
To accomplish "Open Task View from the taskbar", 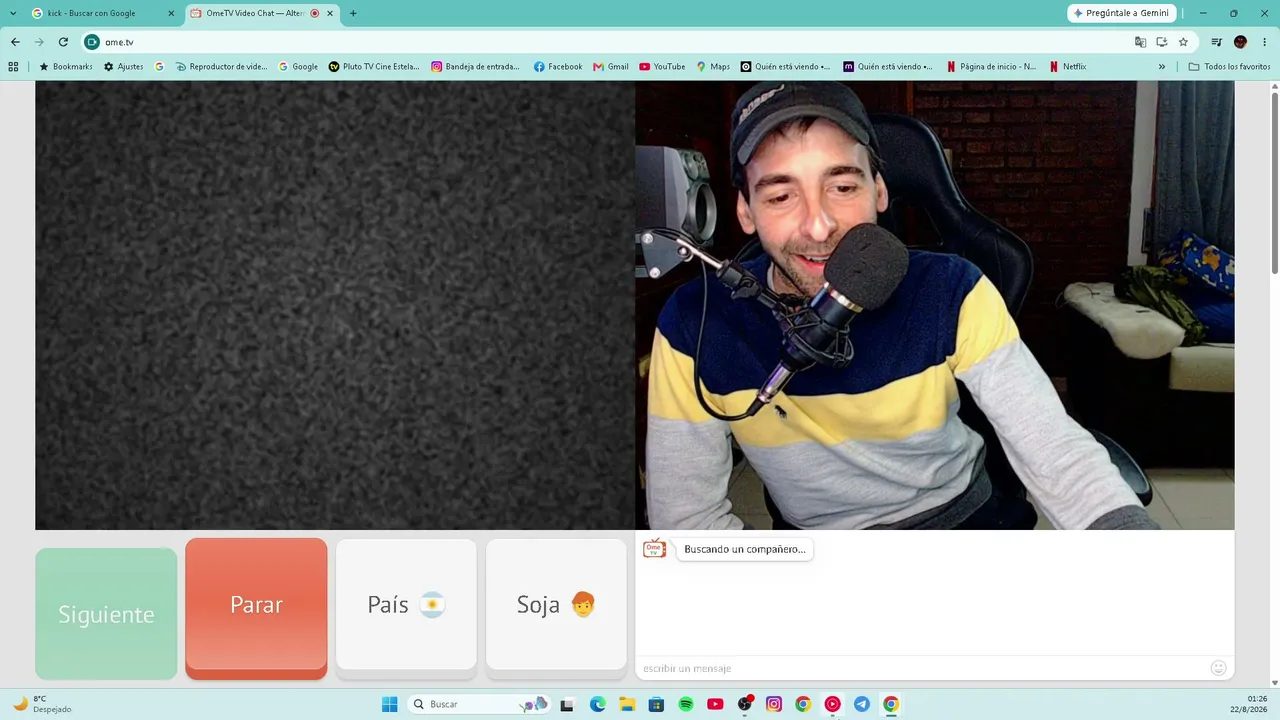I will 567,704.
